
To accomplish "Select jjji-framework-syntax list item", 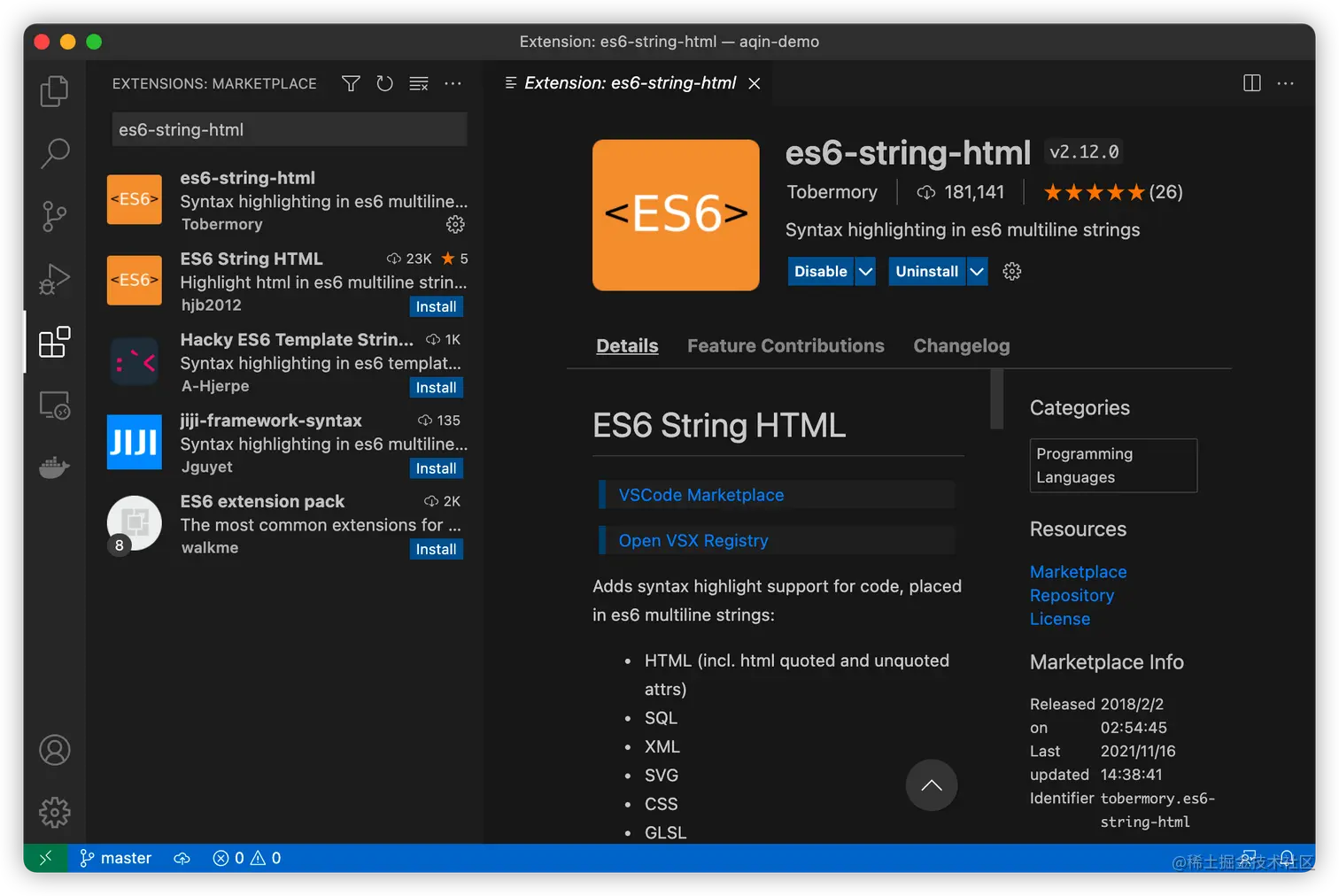I will pos(285,443).
